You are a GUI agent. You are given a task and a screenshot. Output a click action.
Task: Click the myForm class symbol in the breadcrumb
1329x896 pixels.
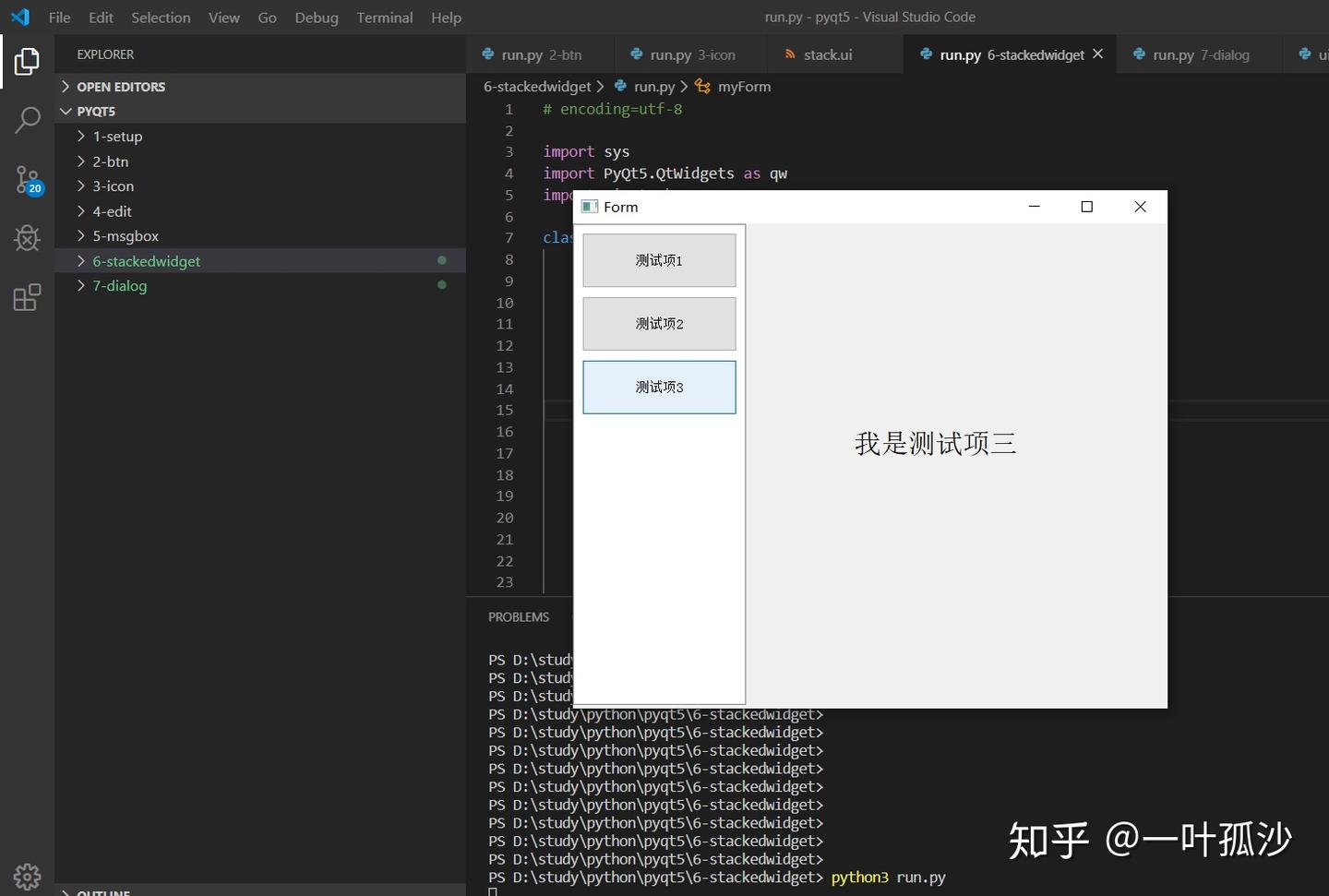click(744, 86)
